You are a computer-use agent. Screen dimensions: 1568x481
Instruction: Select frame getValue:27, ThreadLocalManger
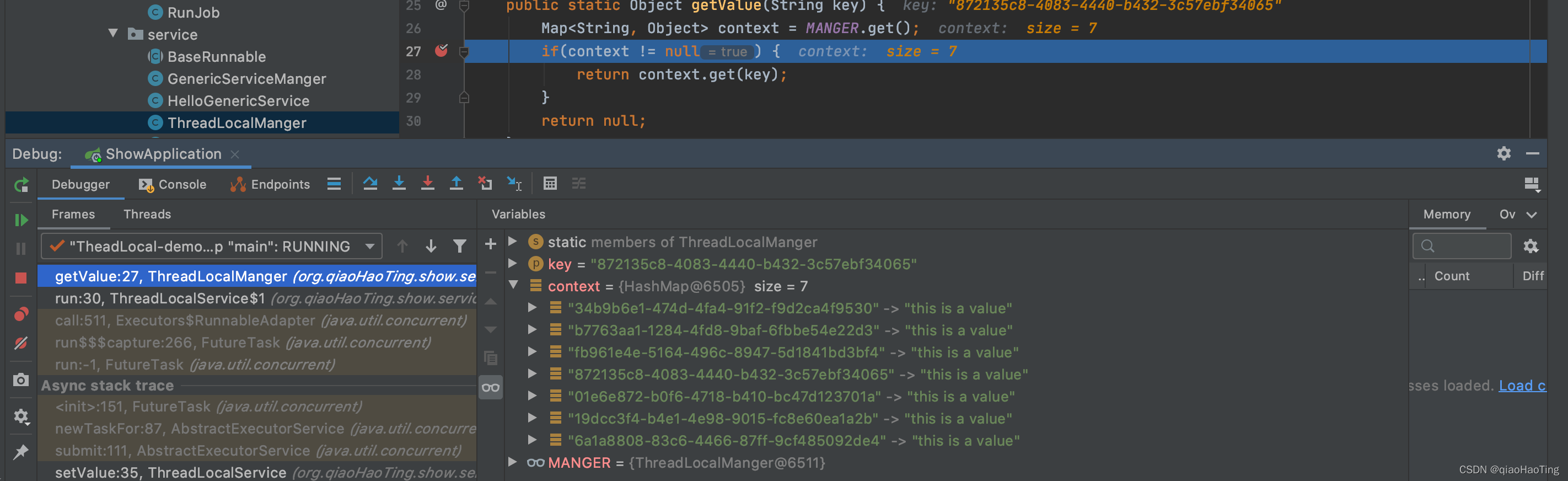[x=257, y=276]
